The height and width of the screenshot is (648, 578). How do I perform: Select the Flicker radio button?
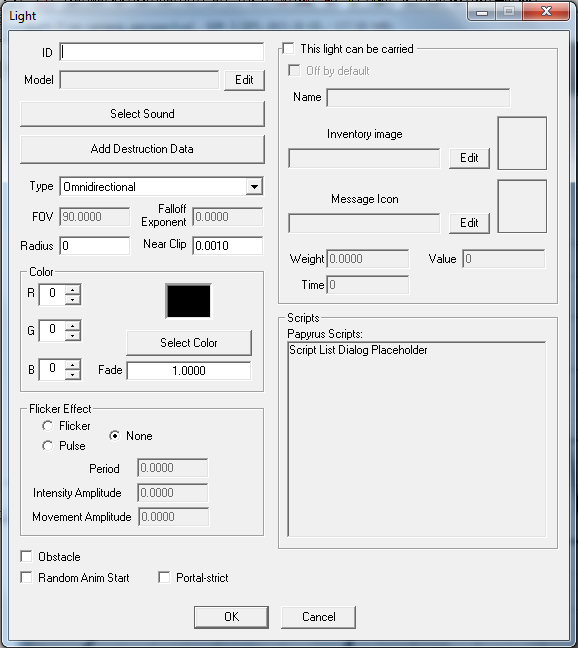tap(48, 426)
